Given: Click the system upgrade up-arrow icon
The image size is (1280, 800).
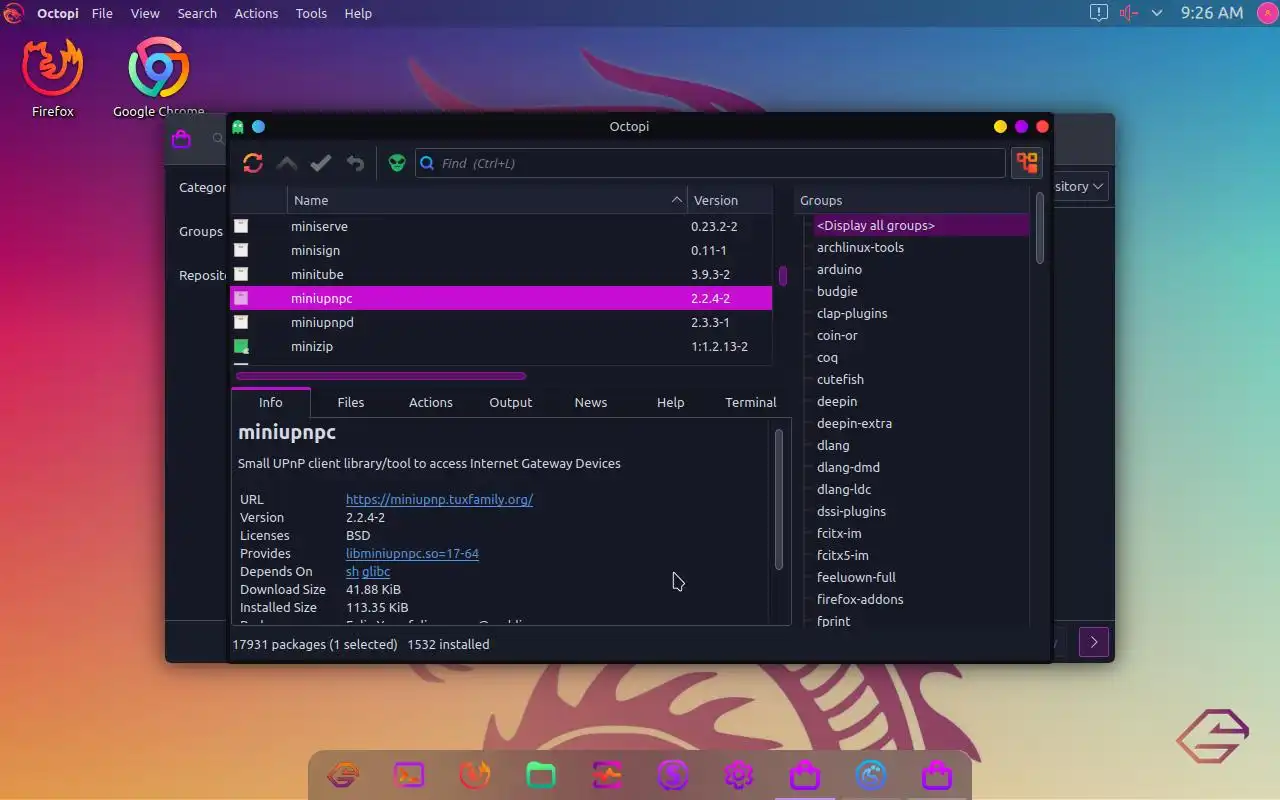Looking at the screenshot, I should coord(287,163).
